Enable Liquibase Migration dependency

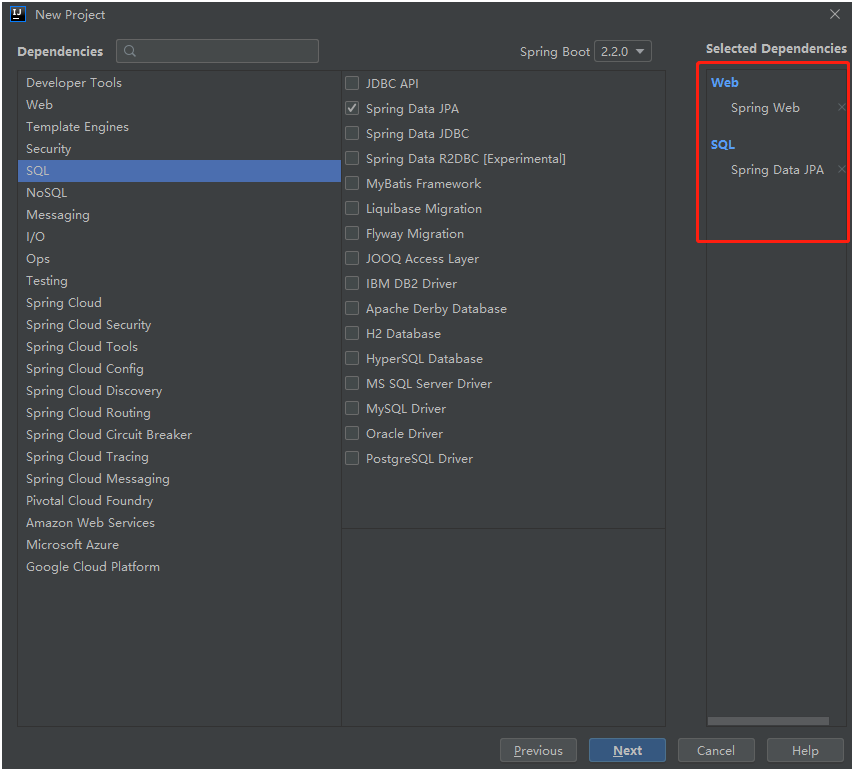(352, 208)
